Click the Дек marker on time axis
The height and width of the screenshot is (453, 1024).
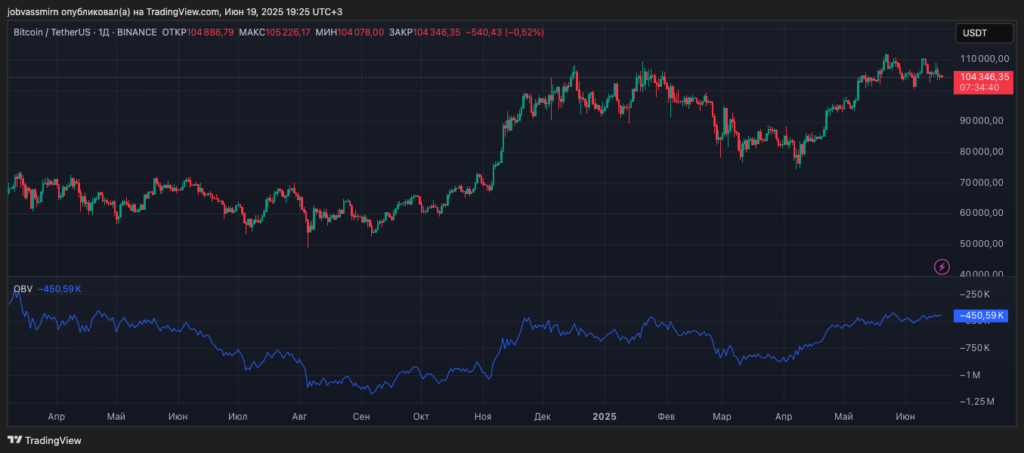(x=542, y=415)
